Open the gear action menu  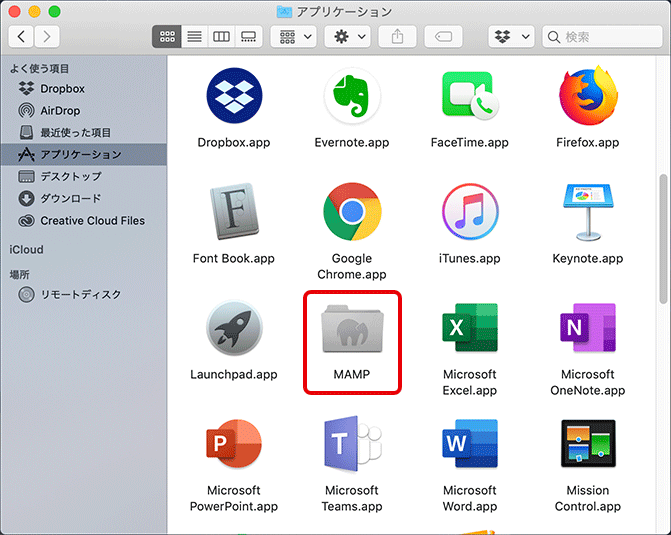point(347,37)
